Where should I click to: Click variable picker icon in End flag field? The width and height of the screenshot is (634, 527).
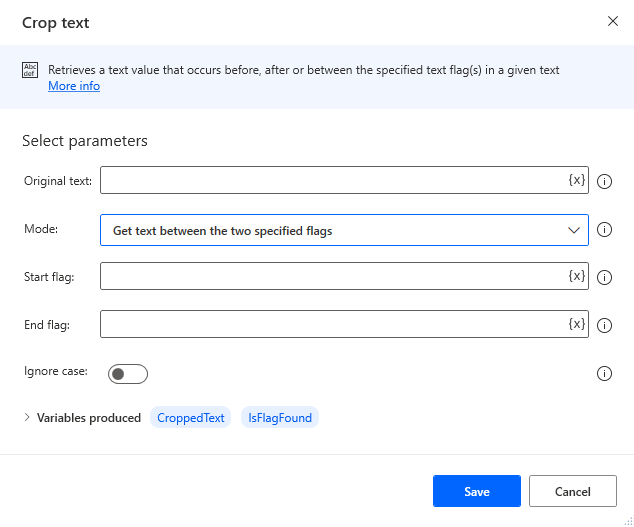(576, 324)
